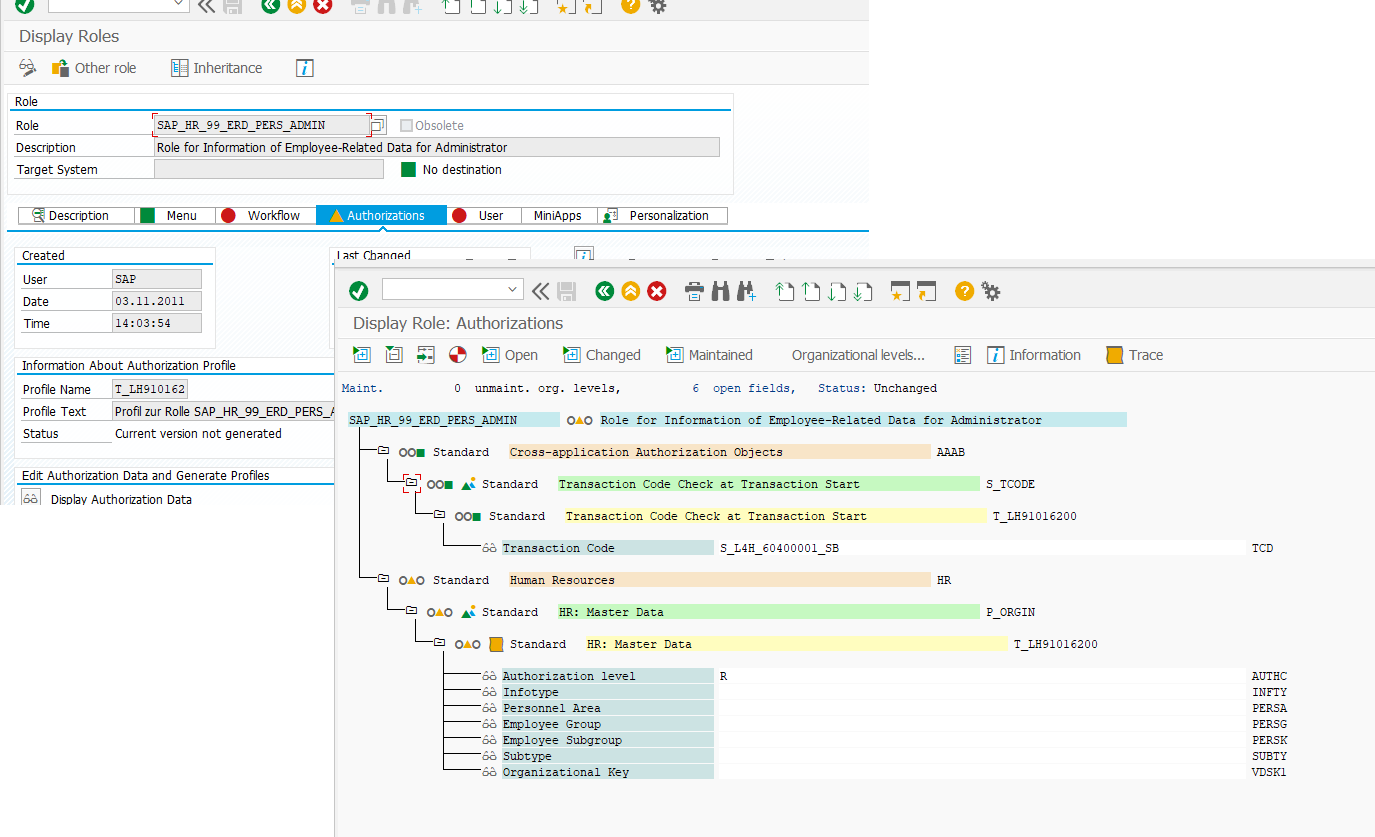Click the green Back button in the Authorizations window
This screenshot has height=837, width=1375.
click(604, 291)
